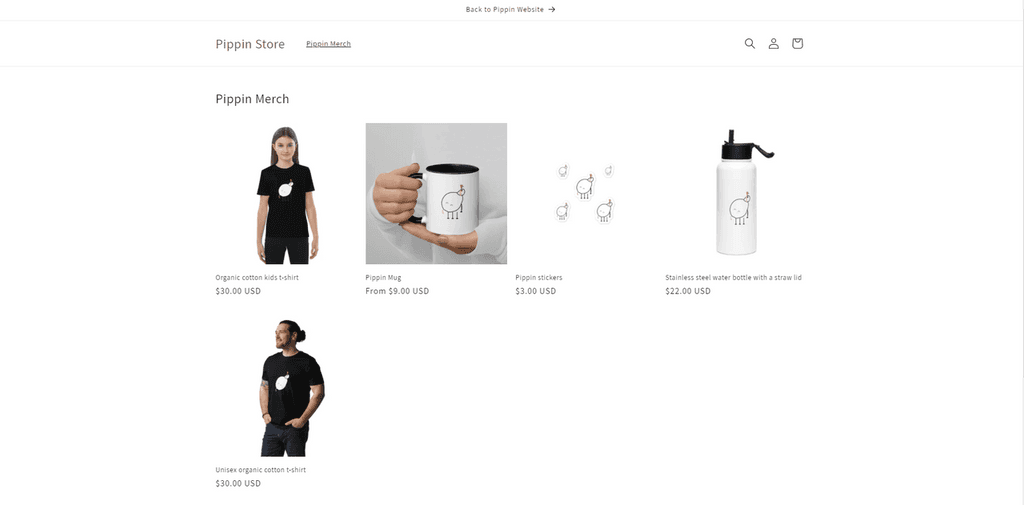Go to Back to Pippin Website link
1024x505 pixels.
(x=504, y=10)
